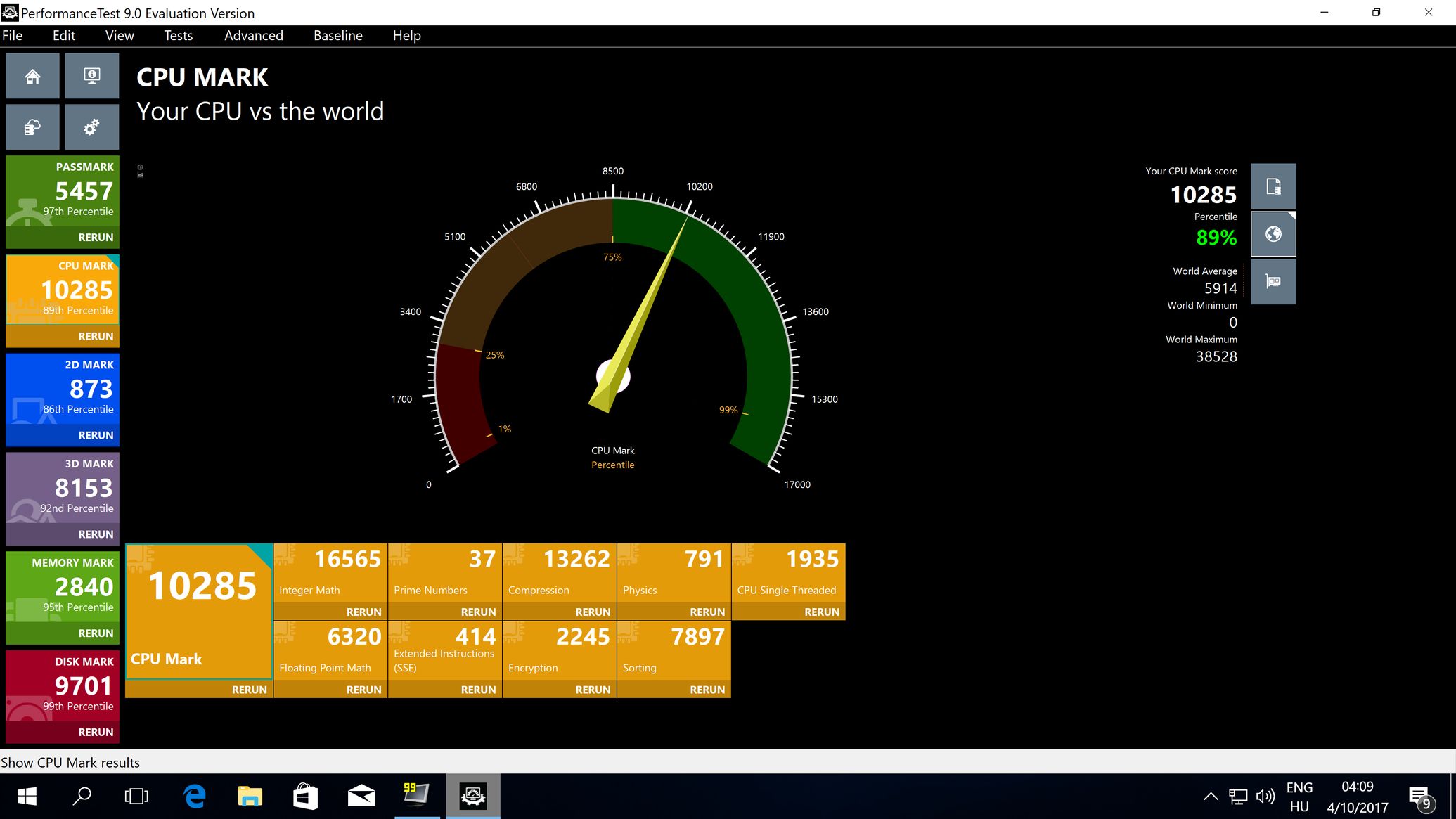This screenshot has width=1456, height=819.
Task: Rerun the 3D Mark test
Action: [x=96, y=534]
